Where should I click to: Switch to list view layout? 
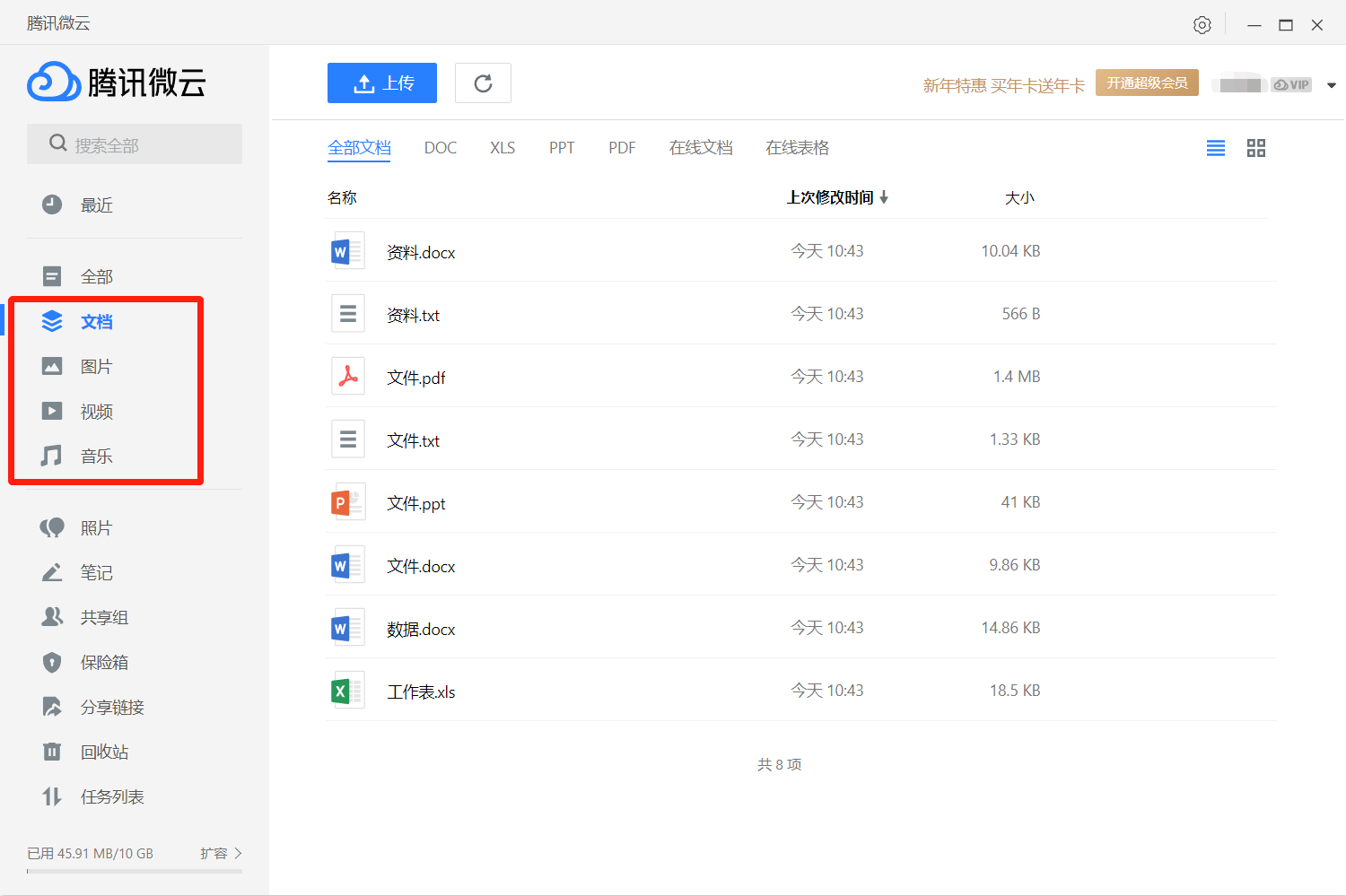(x=1216, y=148)
